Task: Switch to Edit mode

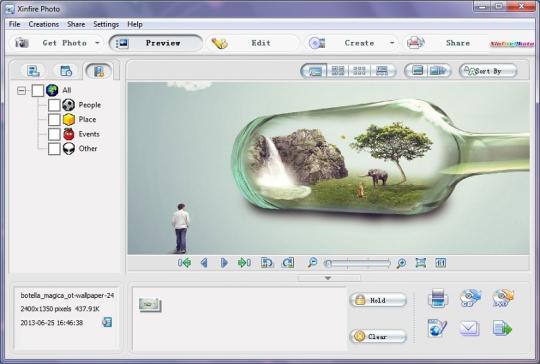Action: 252,43
